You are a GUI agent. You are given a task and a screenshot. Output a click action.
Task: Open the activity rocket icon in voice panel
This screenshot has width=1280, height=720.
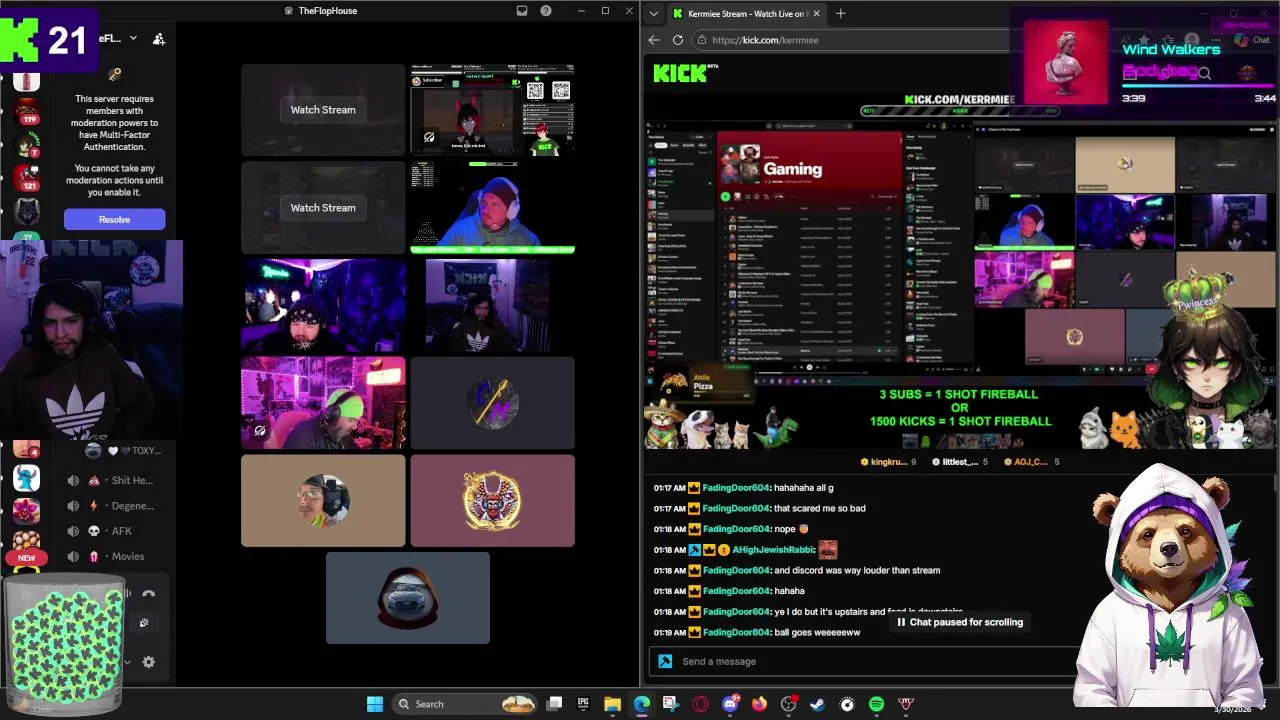click(144, 623)
